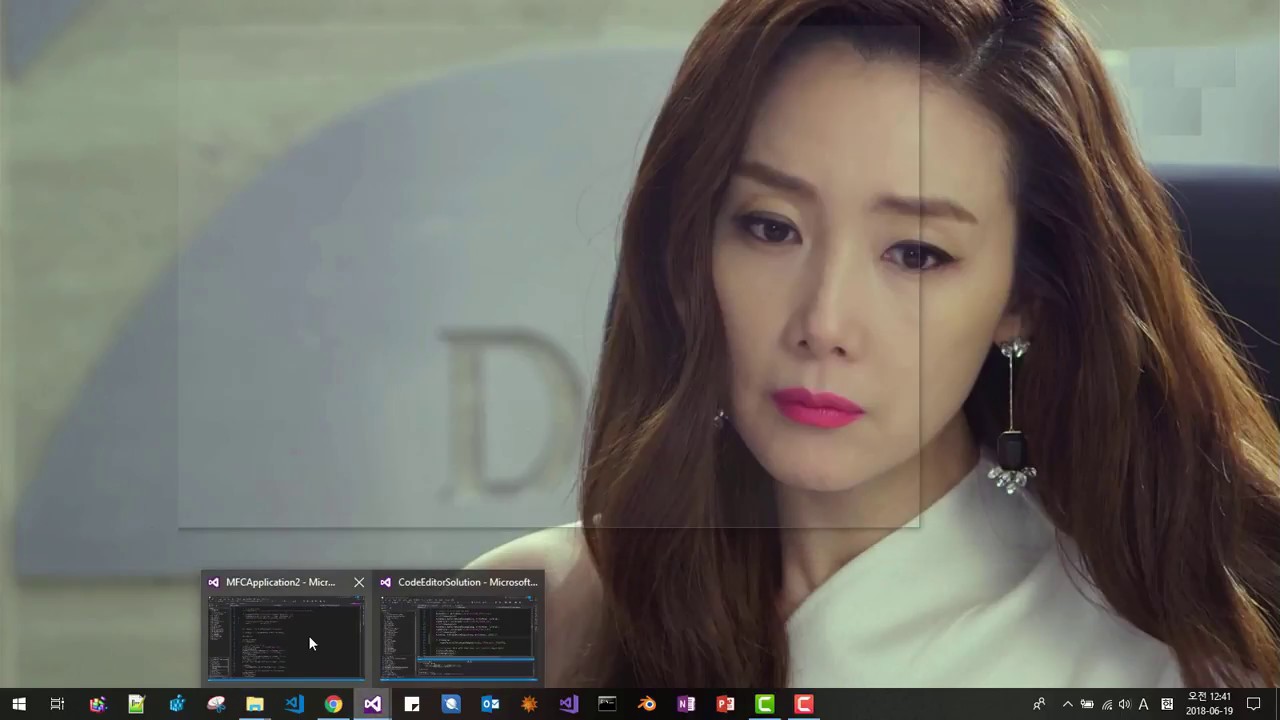Image resolution: width=1280 pixels, height=720 pixels.
Task: Toggle the Korean 한 input language indicator
Action: tap(1167, 704)
